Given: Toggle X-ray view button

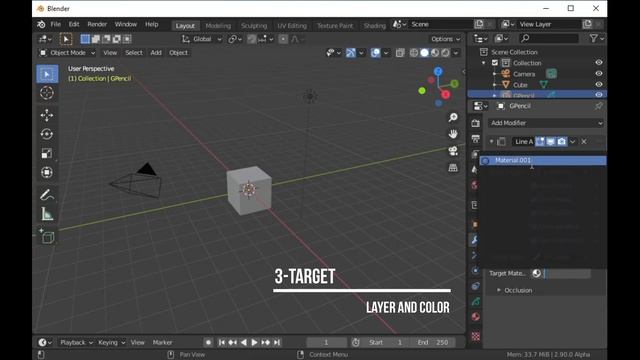Looking at the screenshot, I should [400, 53].
